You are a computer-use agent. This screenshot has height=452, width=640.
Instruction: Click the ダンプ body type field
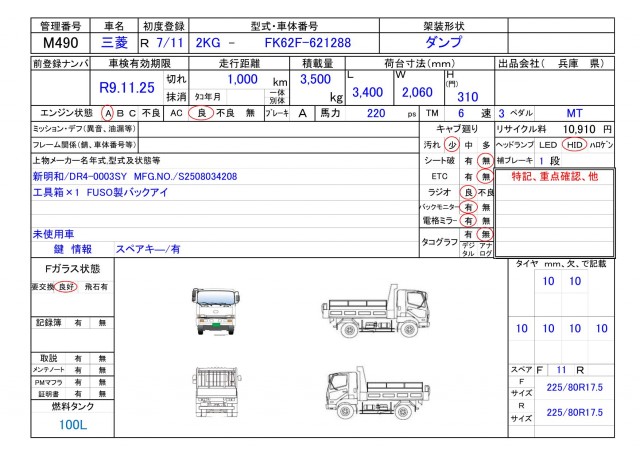click(x=441, y=43)
